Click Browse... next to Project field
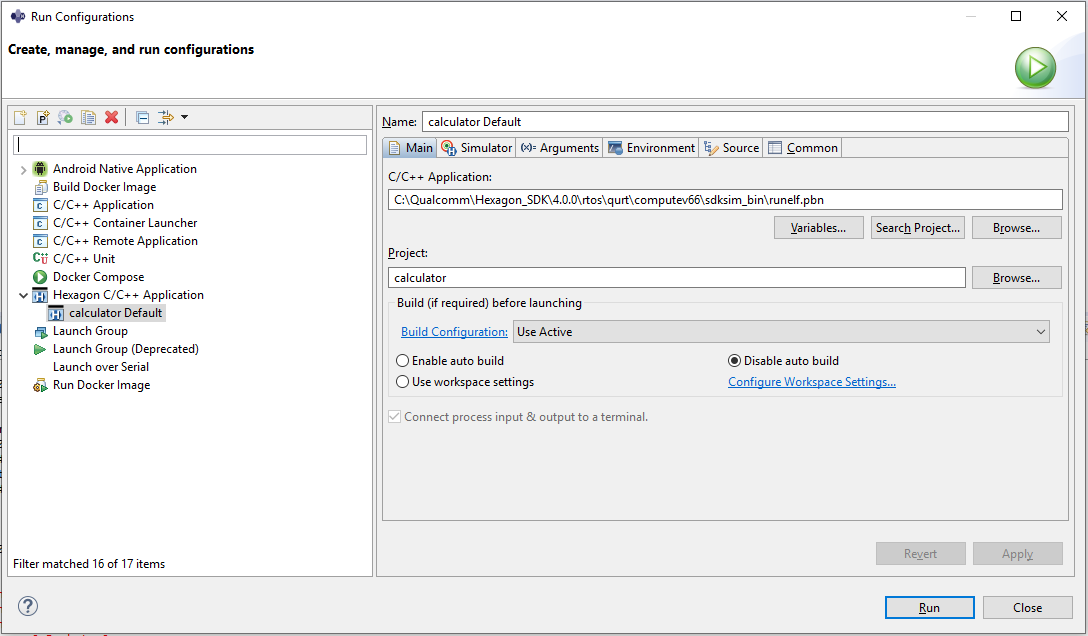1088x636 pixels. click(x=1017, y=277)
